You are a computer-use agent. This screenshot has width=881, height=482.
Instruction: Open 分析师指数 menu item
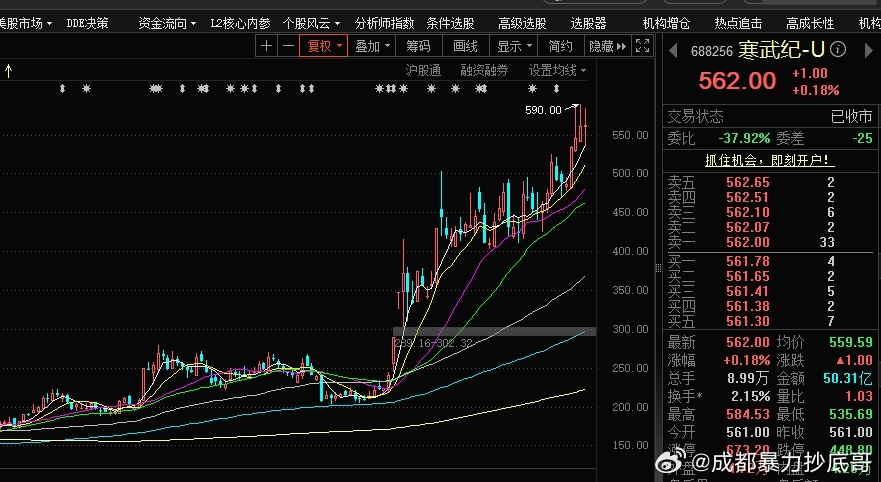click(384, 23)
